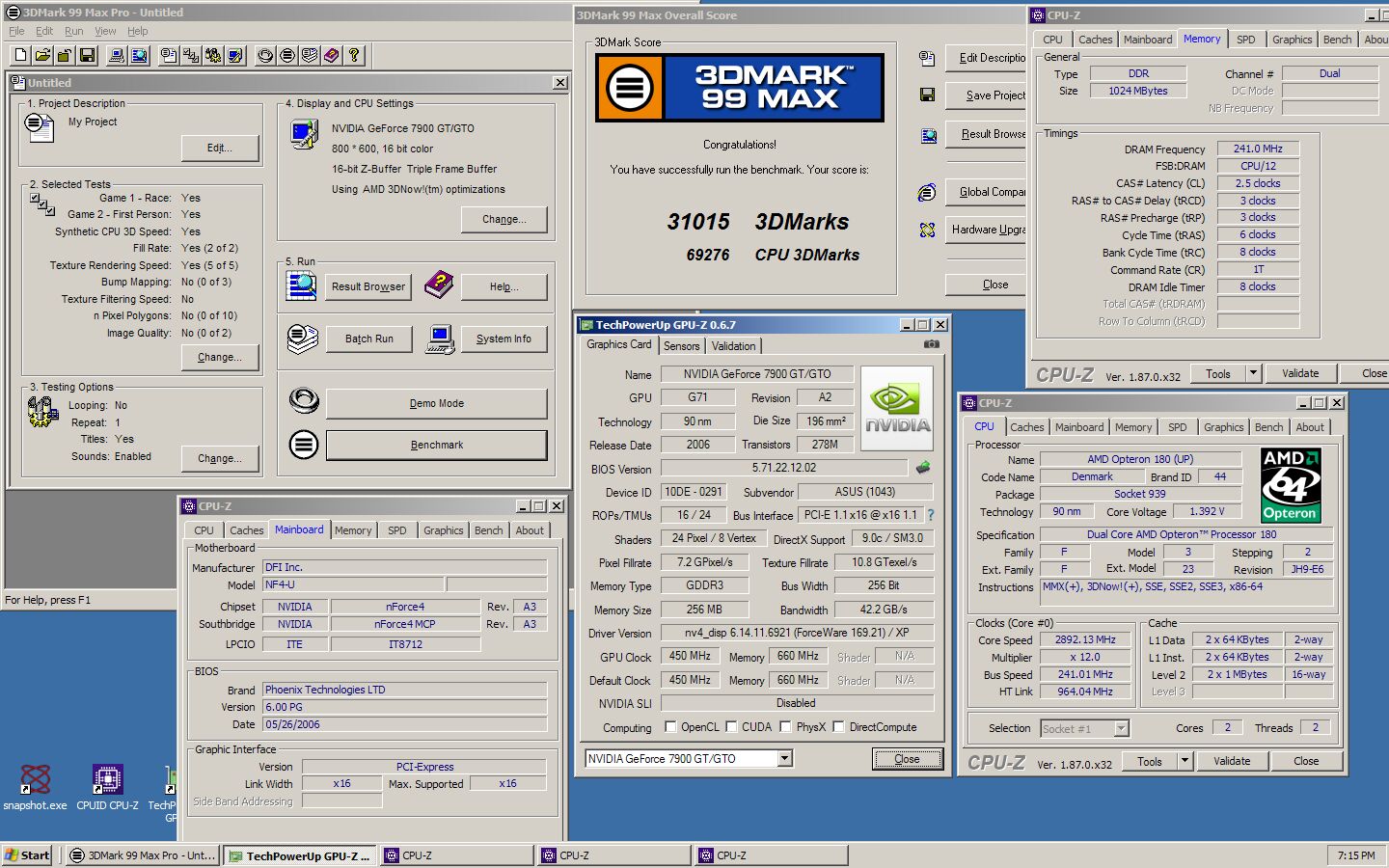The height and width of the screenshot is (868, 1389).
Task: Click the icon beside Edit Description
Action: pyautogui.click(x=927, y=58)
